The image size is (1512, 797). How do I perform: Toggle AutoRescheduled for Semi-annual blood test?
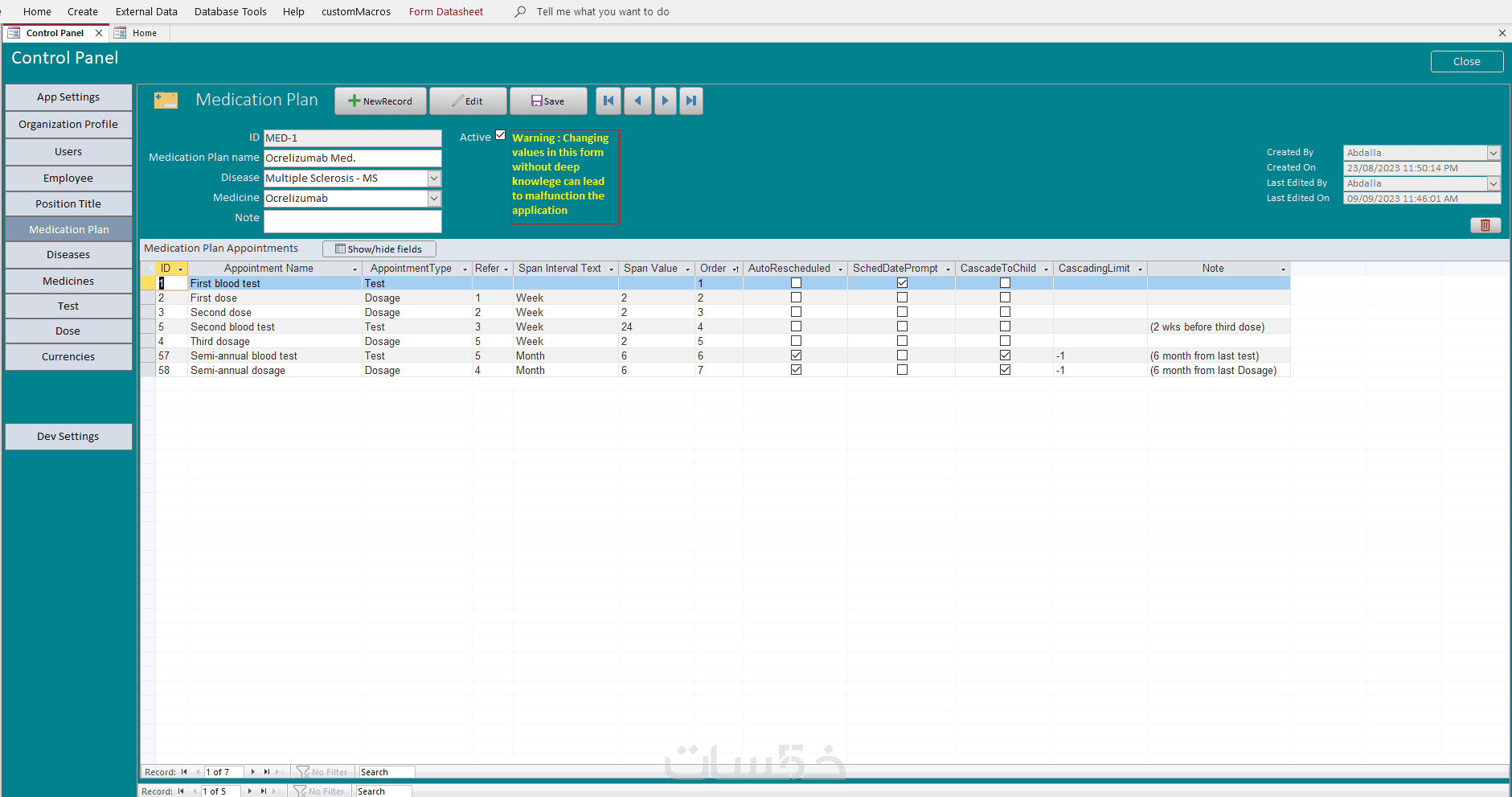point(796,355)
